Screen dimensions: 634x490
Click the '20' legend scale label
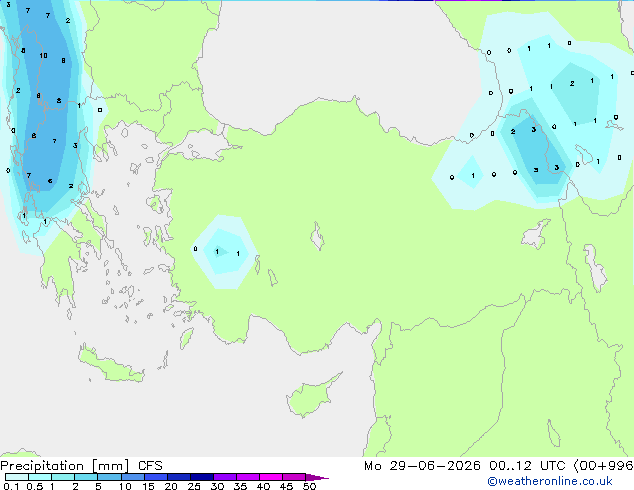(x=171, y=486)
